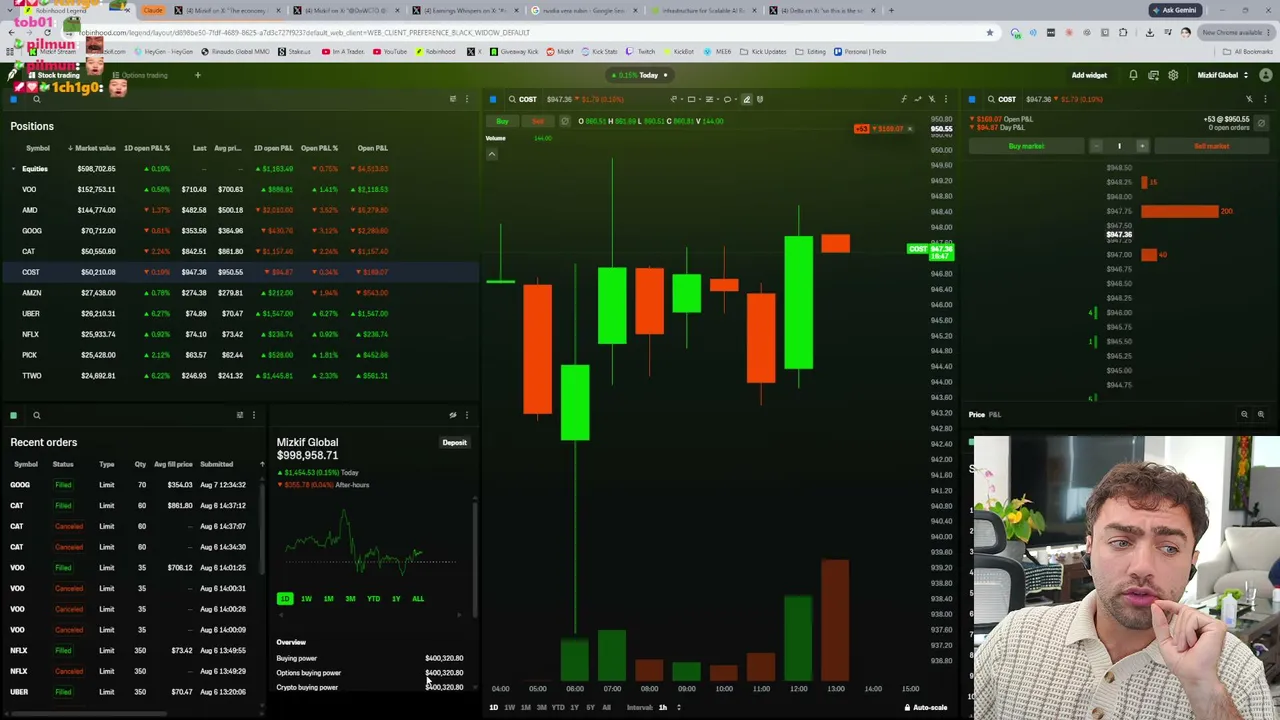Viewport: 1280px width, 720px height.
Task: Open chart widget more options menu
Action: 945,99
